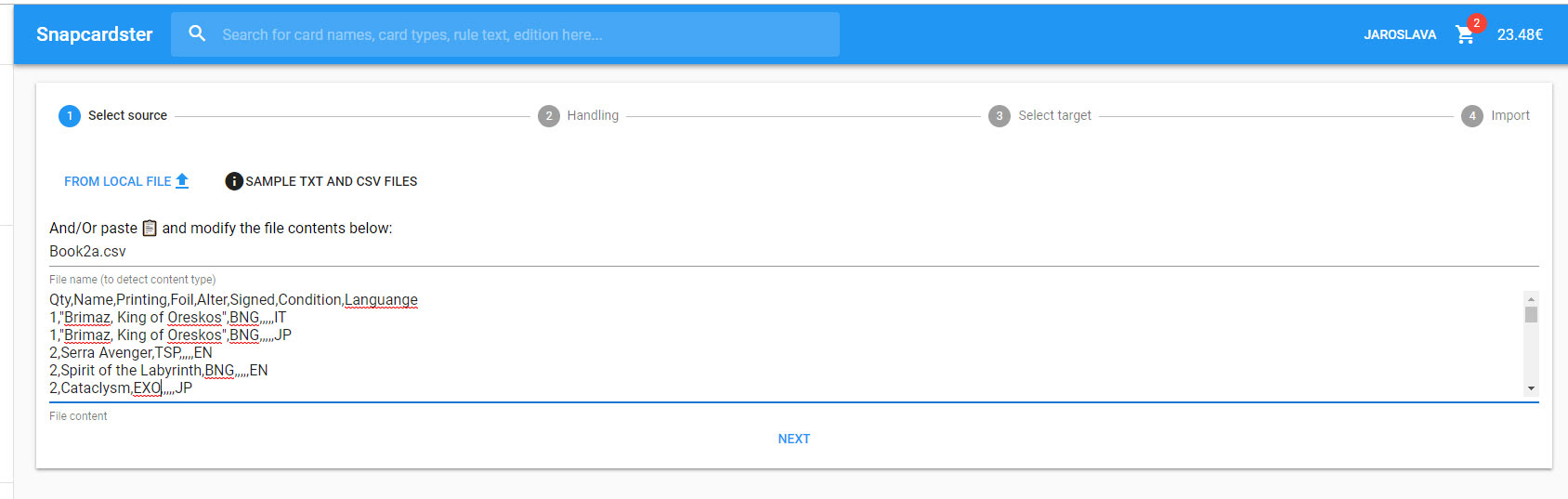Image resolution: width=1568 pixels, height=499 pixels.
Task: Open the shopping cart icon
Action: point(1465,35)
